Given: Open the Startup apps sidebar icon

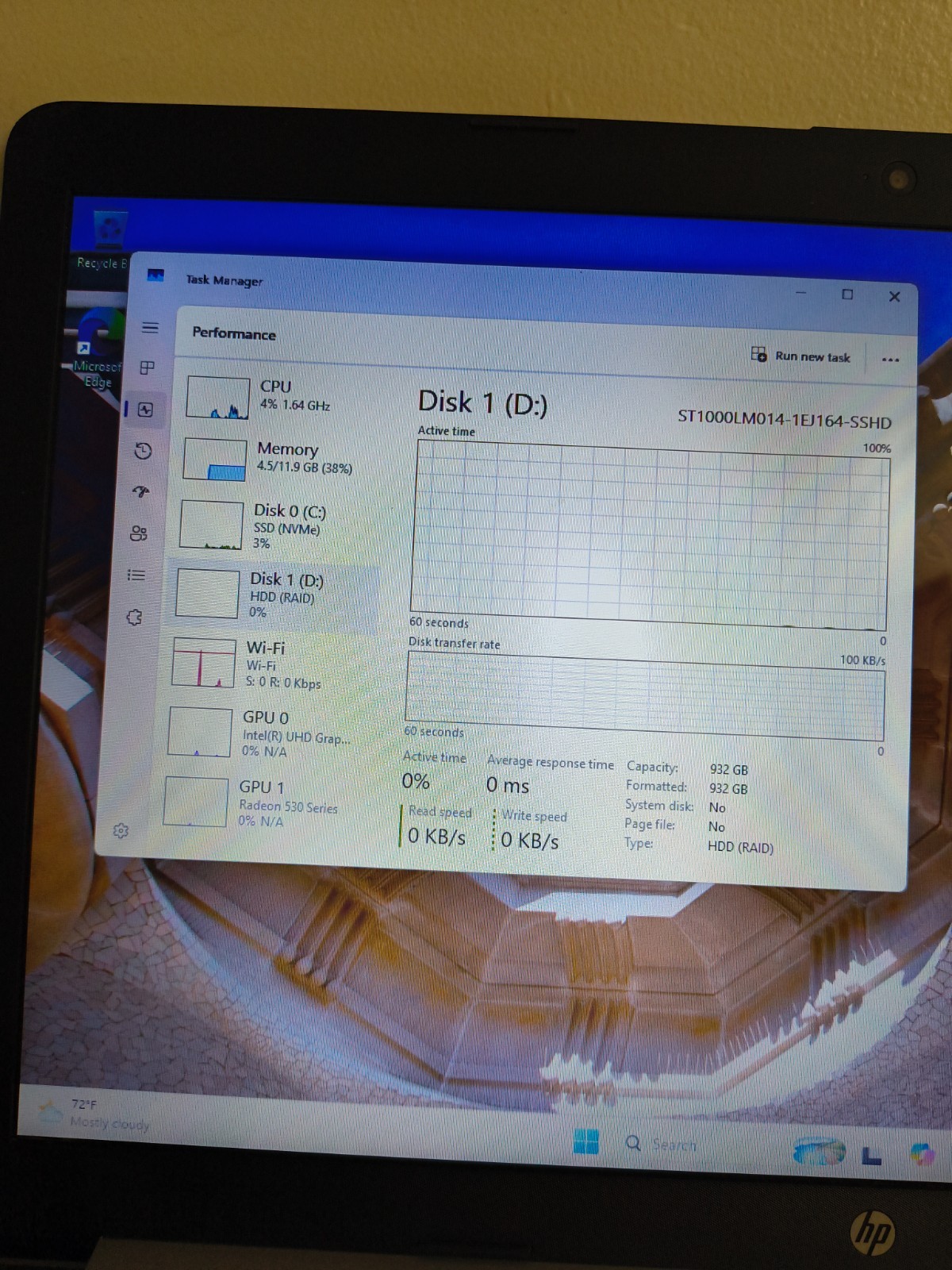Looking at the screenshot, I should pyautogui.click(x=141, y=492).
